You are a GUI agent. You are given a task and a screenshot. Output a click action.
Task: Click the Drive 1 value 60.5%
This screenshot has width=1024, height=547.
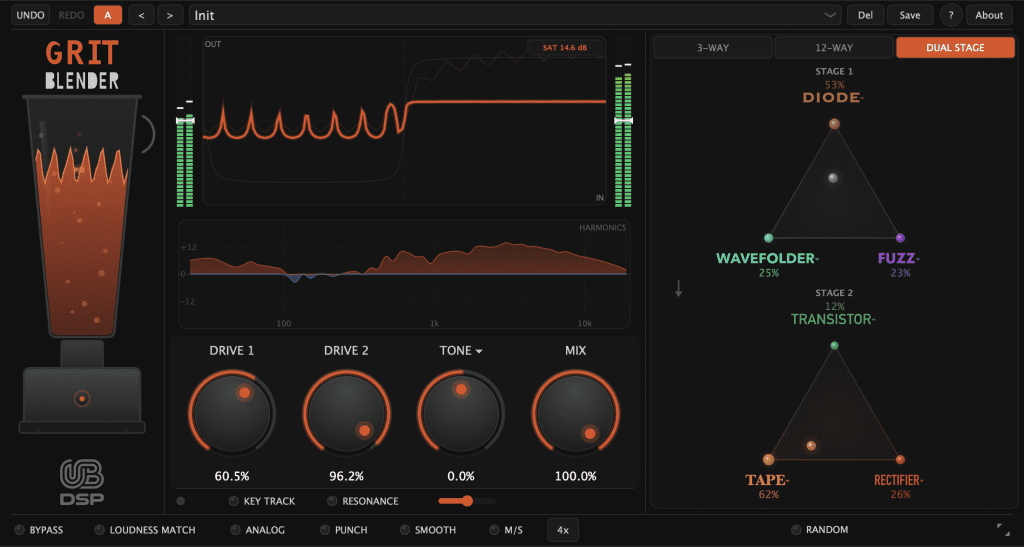coord(232,476)
